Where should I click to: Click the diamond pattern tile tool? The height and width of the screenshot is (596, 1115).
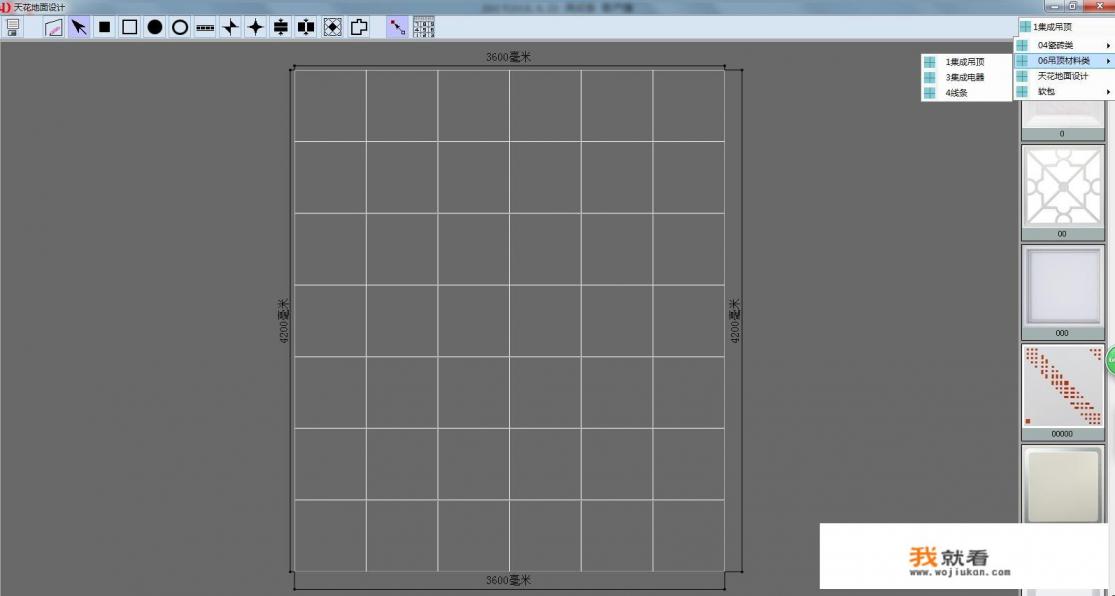pyautogui.click(x=332, y=27)
